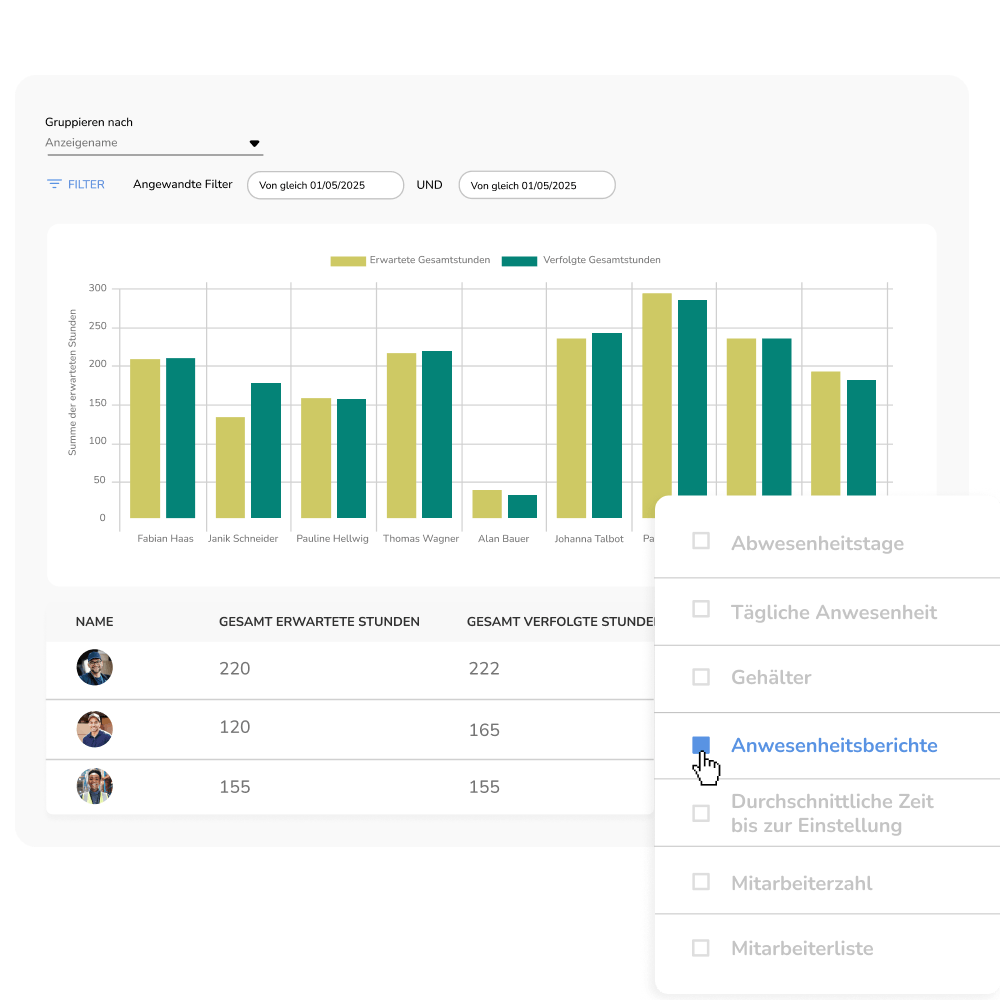Enable the Tägliche Anwesenheit checkbox
This screenshot has height=1000, width=1000.
tap(701, 609)
